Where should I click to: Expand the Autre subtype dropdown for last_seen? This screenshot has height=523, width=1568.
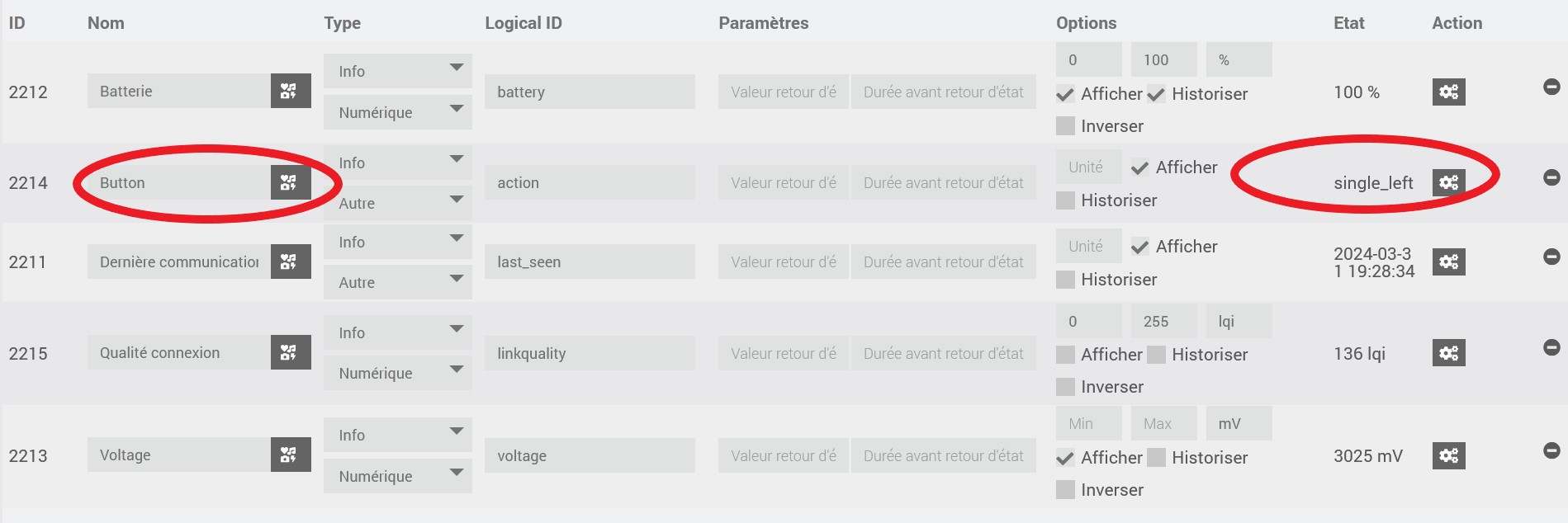397,282
